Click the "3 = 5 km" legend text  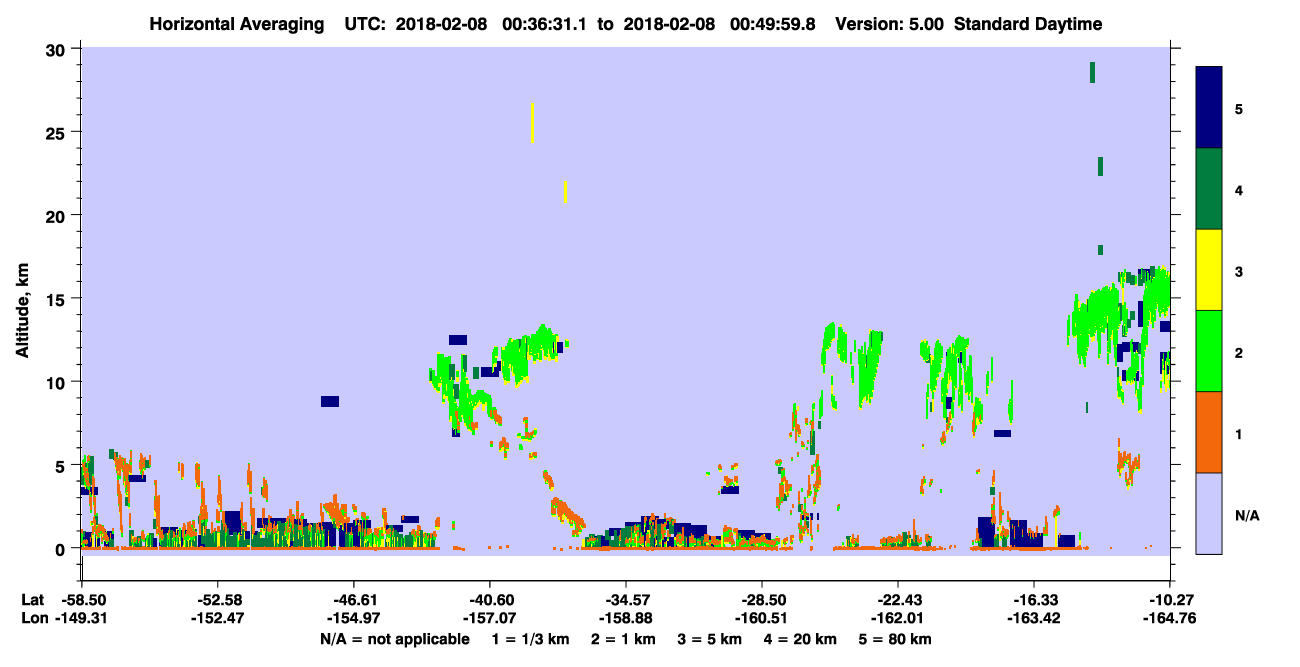pos(710,638)
